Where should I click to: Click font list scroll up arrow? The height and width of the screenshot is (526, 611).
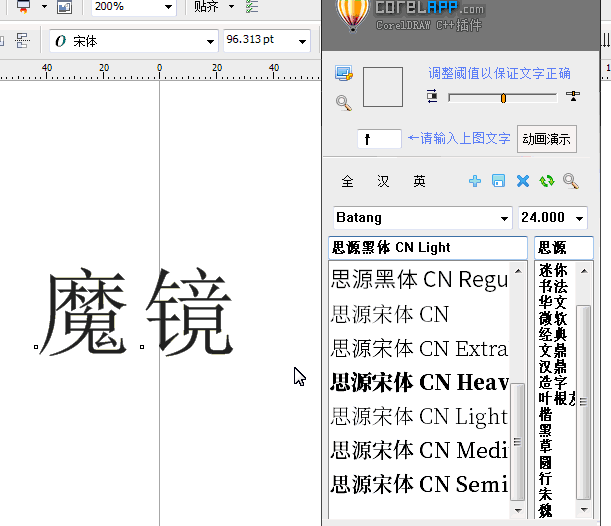(518, 271)
